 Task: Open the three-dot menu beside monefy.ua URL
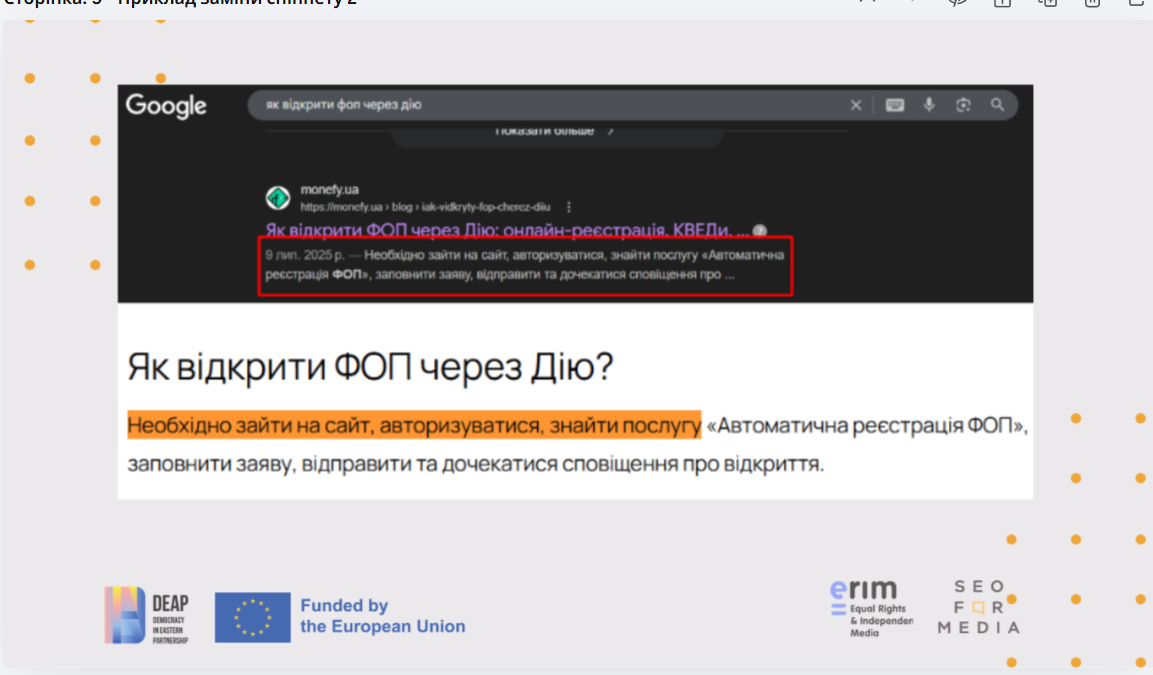[569, 207]
